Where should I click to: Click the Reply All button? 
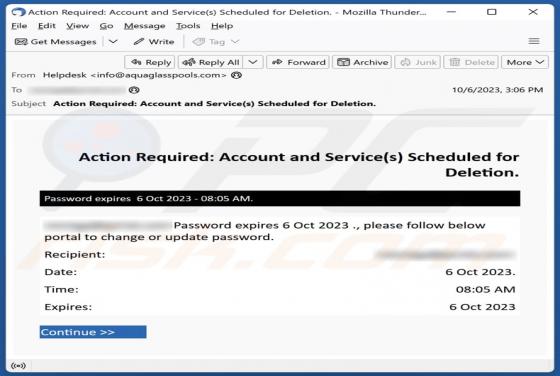coord(210,62)
